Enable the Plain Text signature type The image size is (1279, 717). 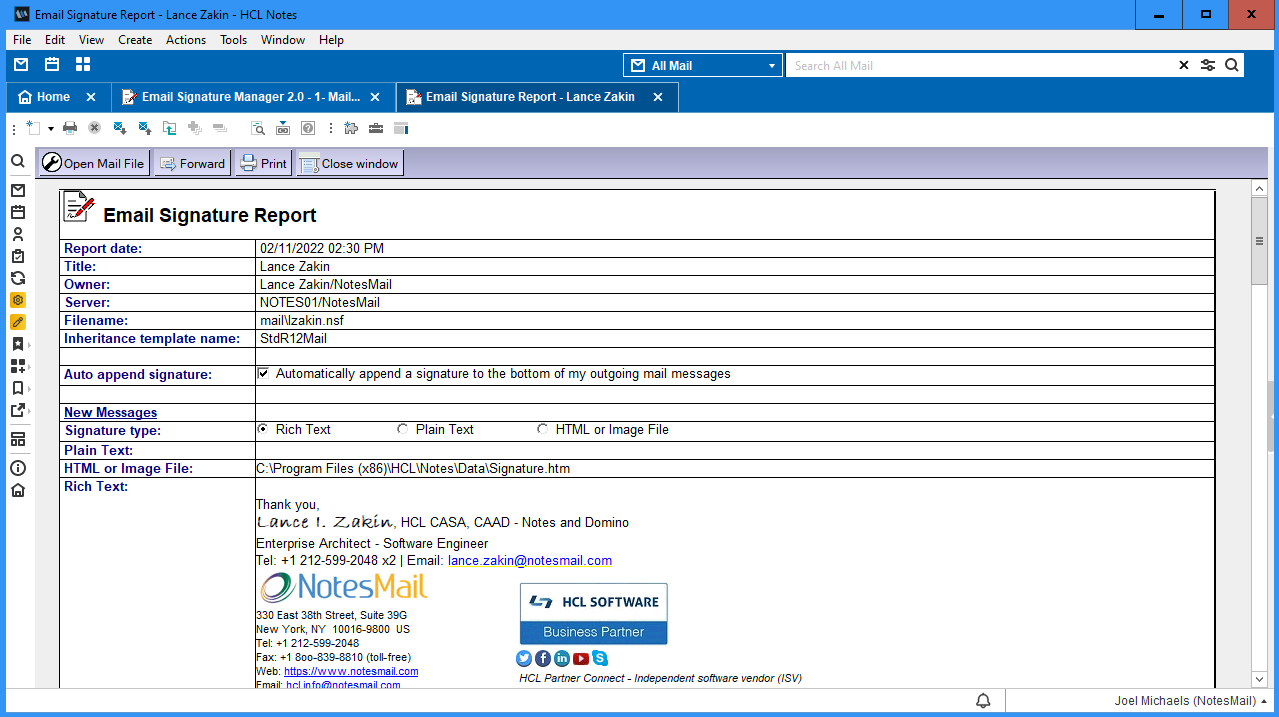403,428
